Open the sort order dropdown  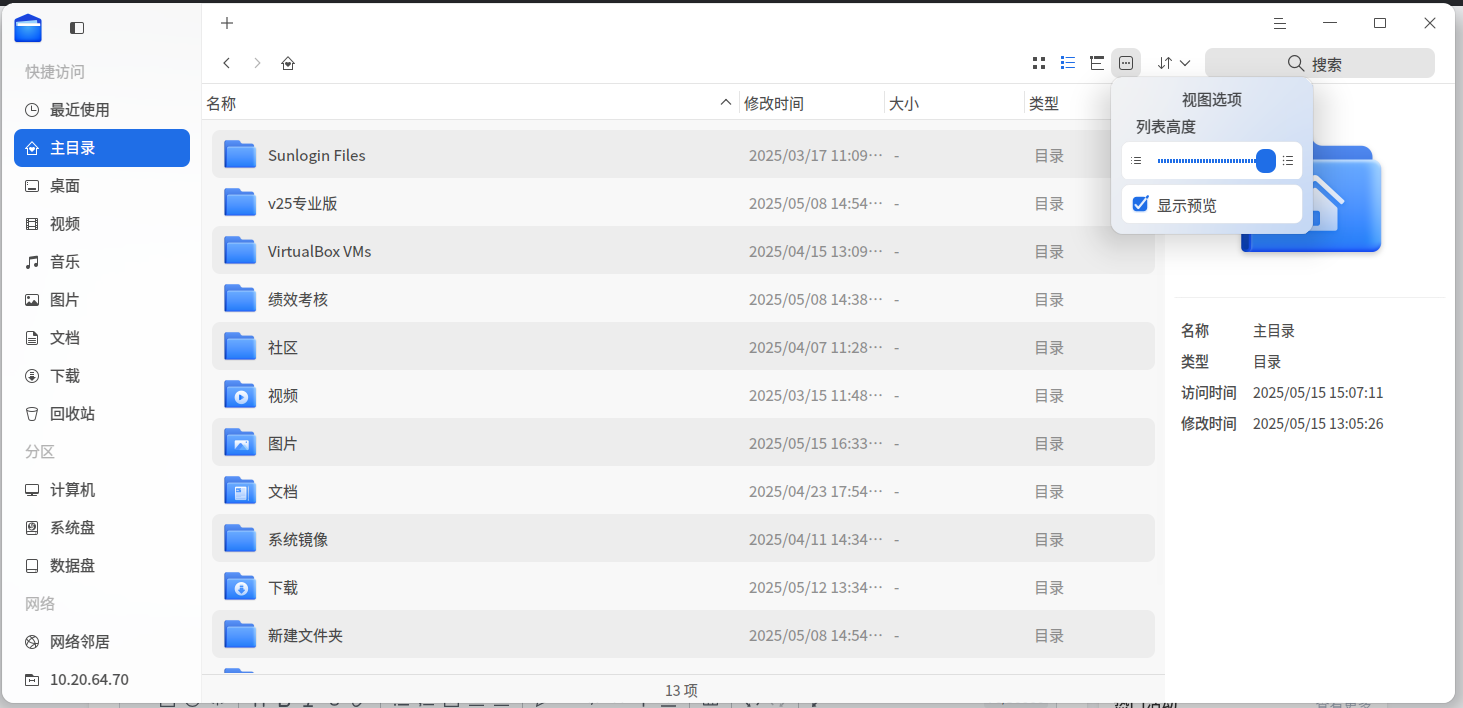[x=1174, y=63]
